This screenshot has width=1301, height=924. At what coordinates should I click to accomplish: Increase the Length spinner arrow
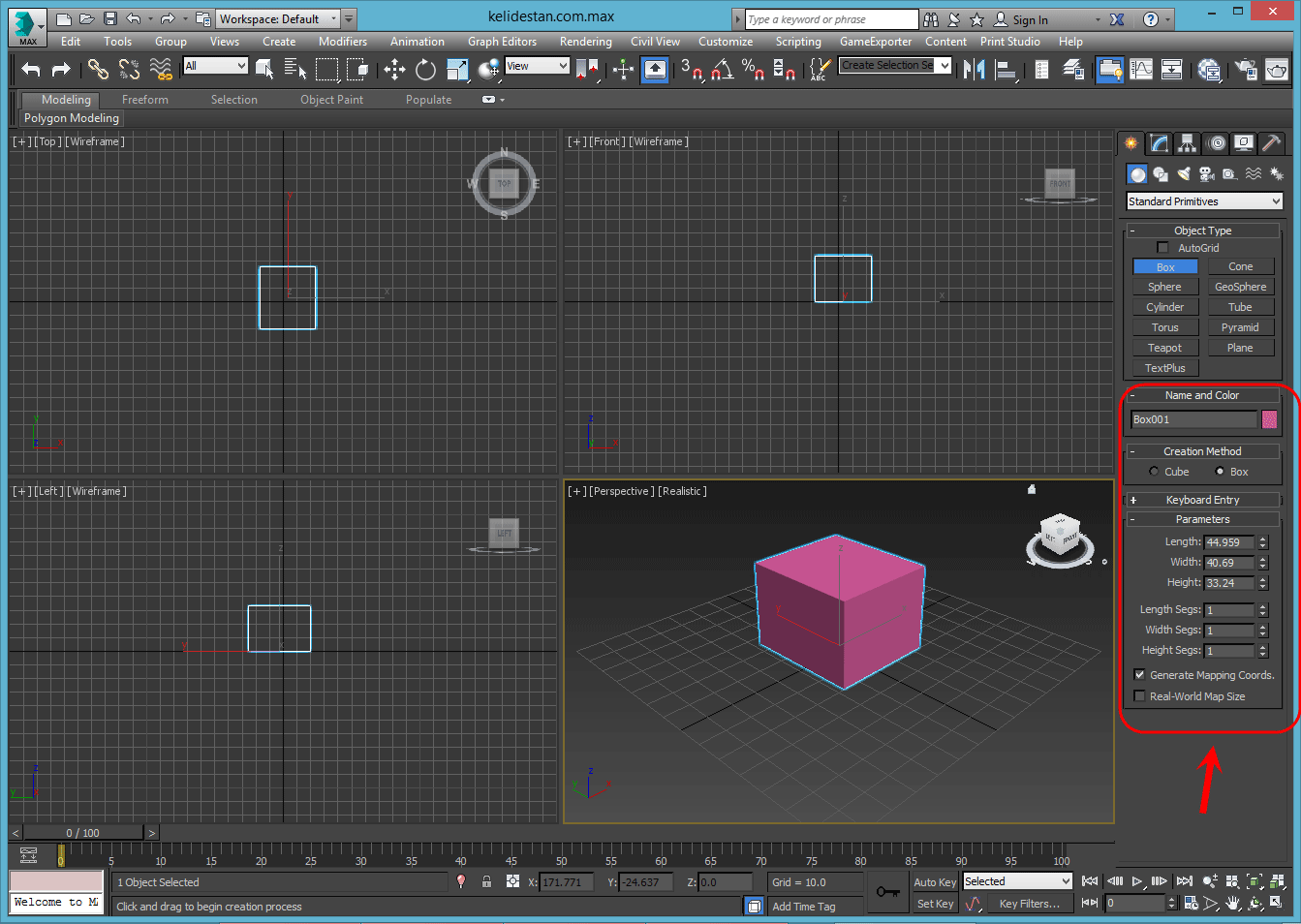point(1263,539)
